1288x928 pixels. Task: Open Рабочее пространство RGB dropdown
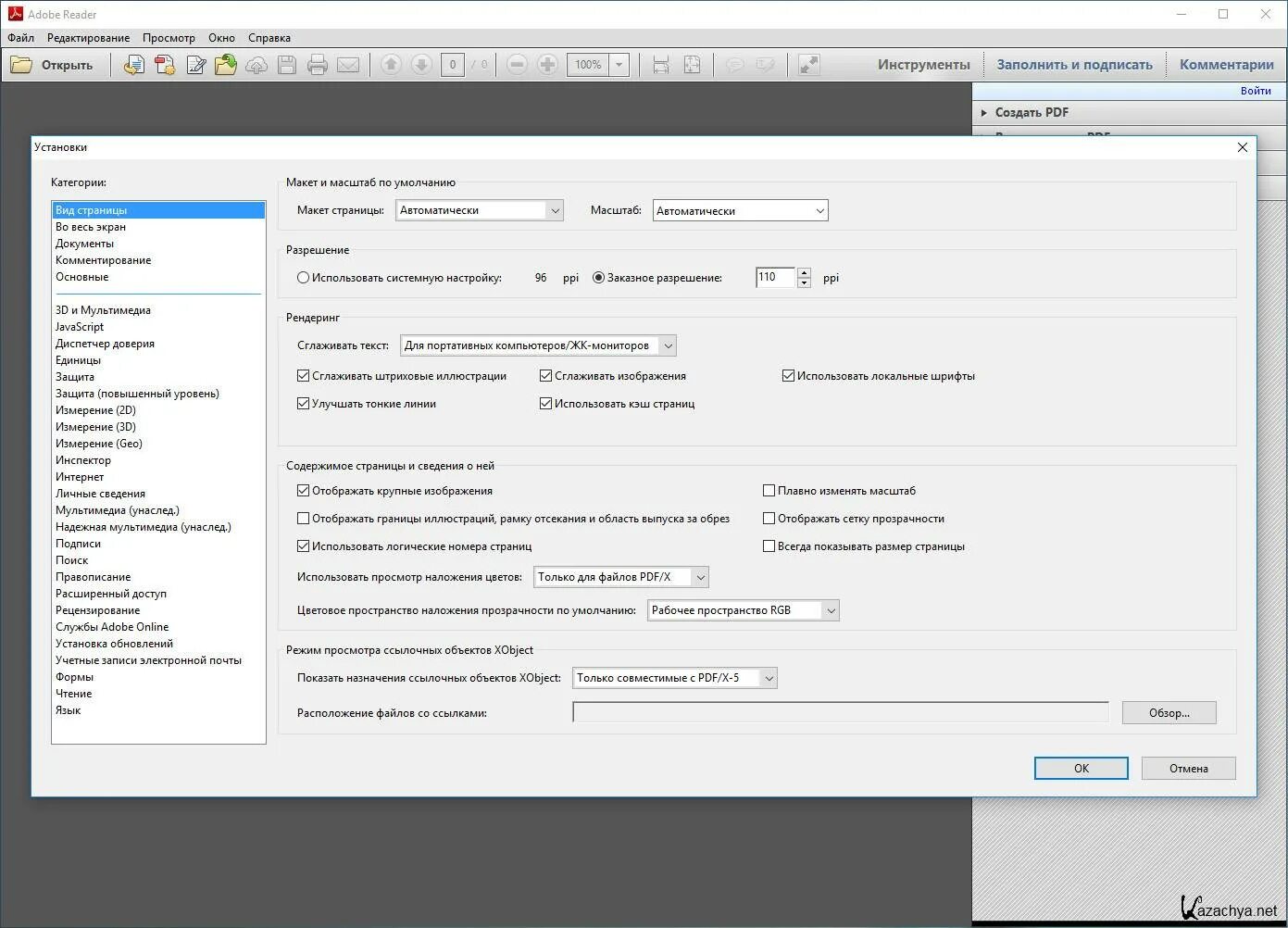(x=744, y=610)
